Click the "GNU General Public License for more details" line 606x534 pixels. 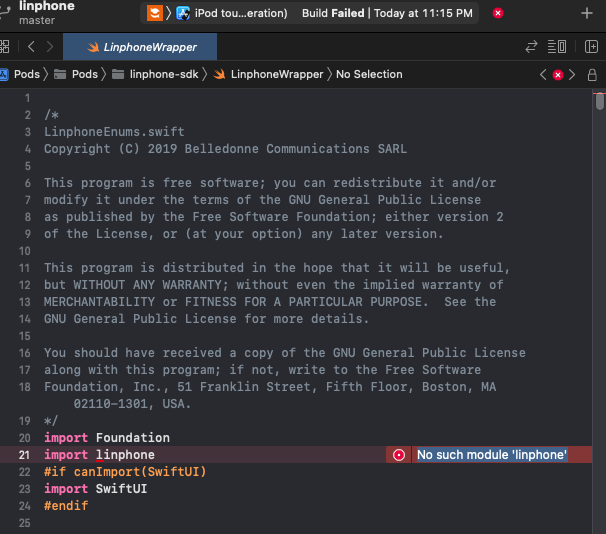pyautogui.click(x=207, y=319)
